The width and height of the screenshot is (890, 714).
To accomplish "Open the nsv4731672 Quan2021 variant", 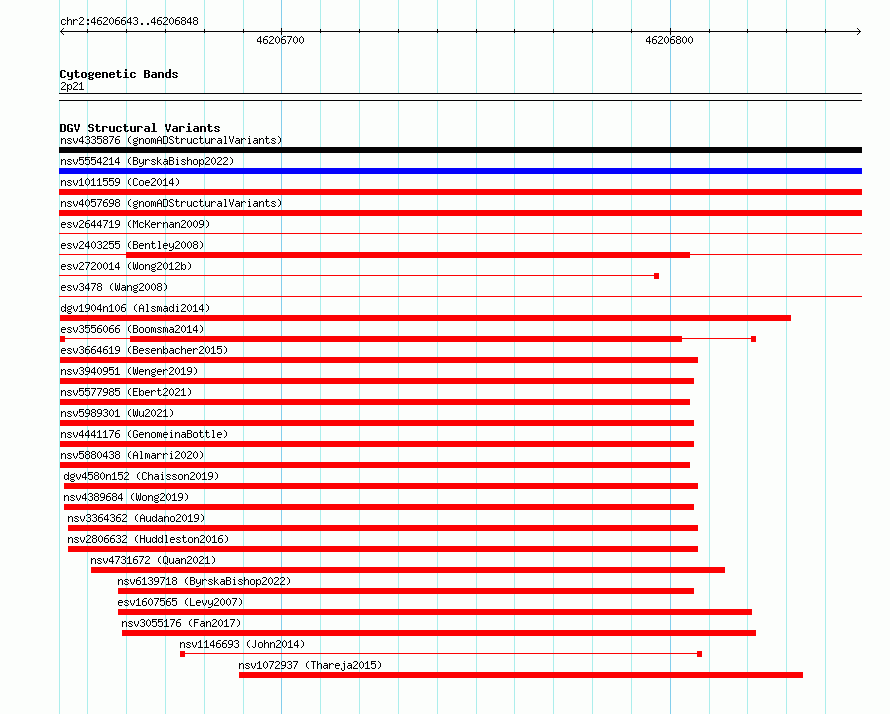I will click(x=153, y=560).
